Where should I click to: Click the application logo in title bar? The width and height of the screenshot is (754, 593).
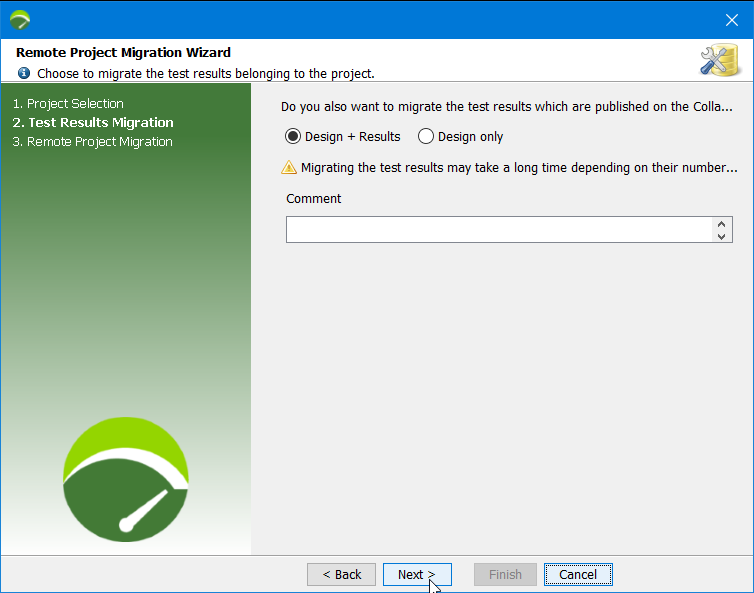20,19
